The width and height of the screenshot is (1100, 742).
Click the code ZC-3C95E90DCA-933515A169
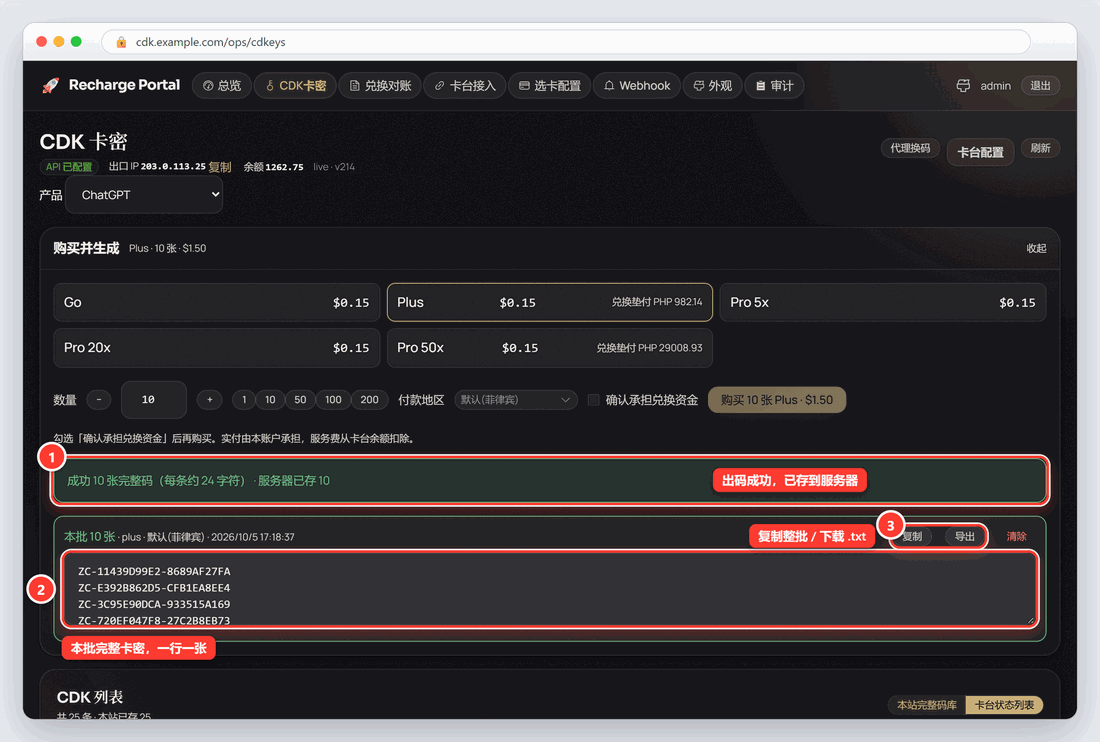click(154, 604)
